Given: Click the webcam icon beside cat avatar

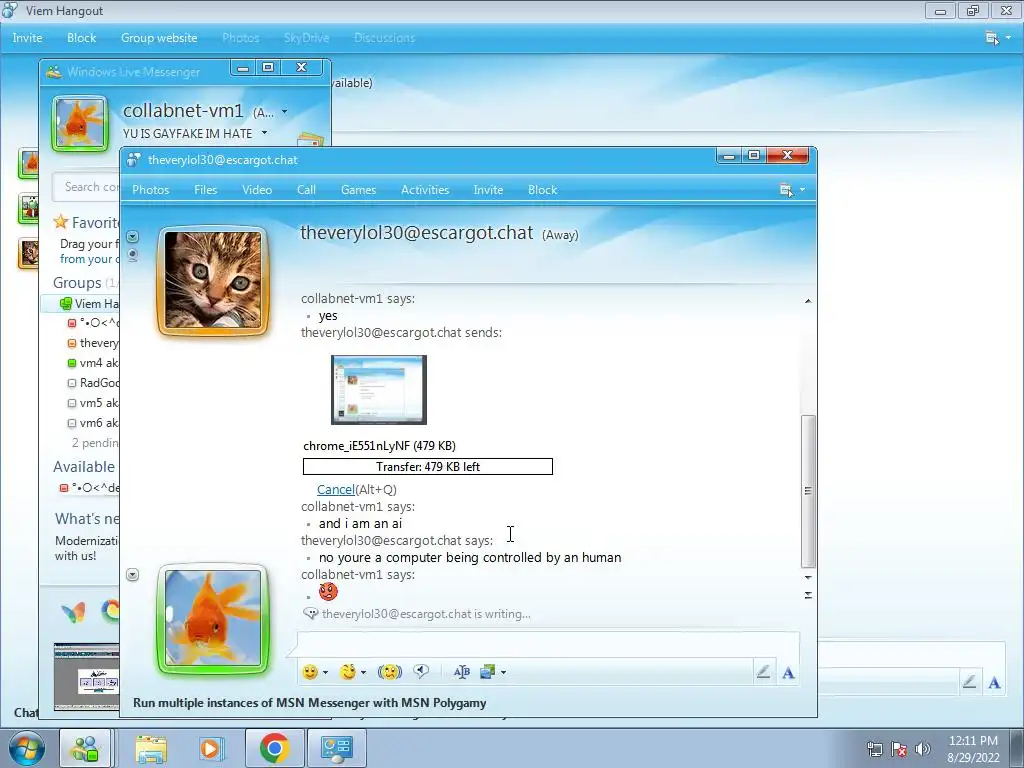Looking at the screenshot, I should pyautogui.click(x=133, y=255).
